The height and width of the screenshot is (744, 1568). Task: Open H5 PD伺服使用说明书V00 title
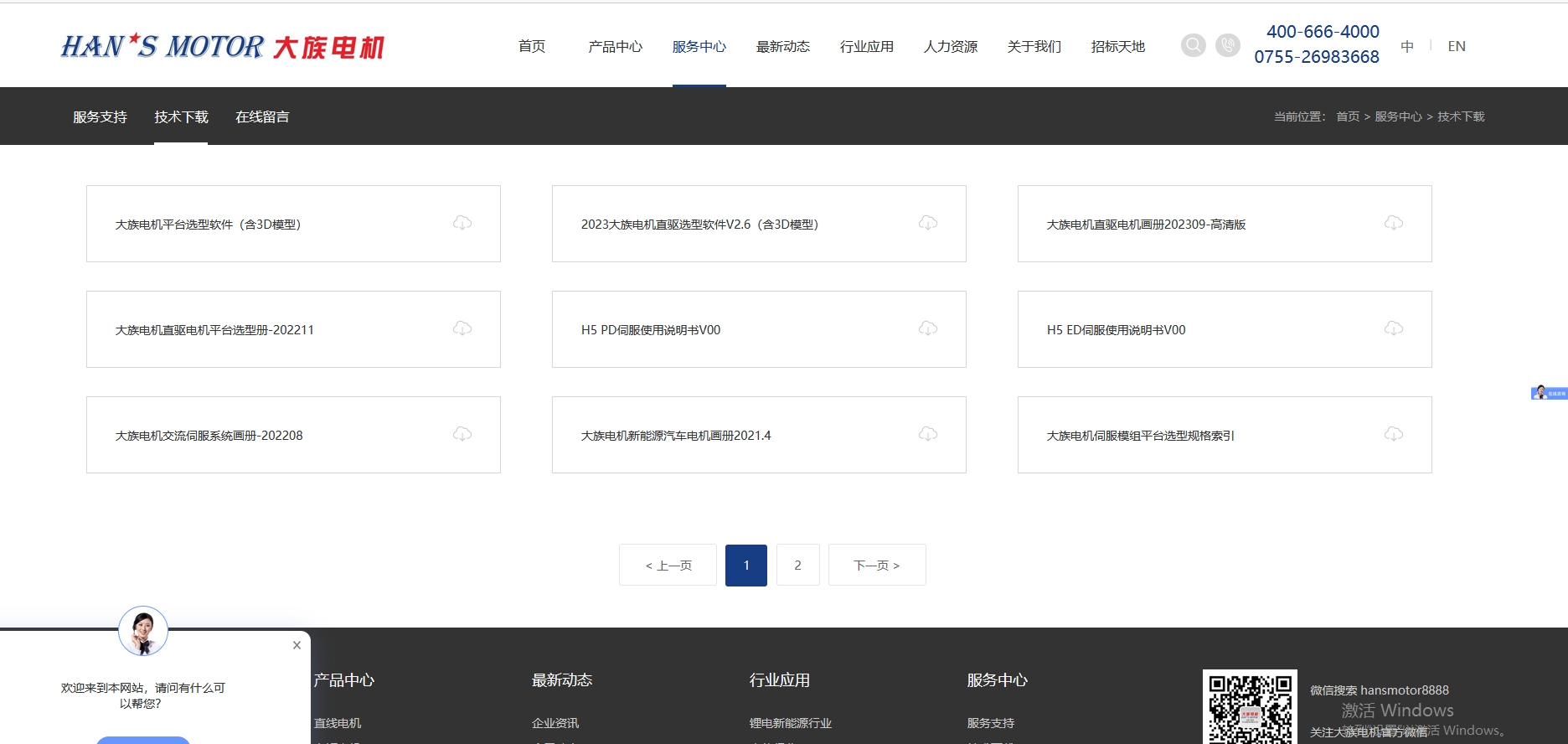pos(651,330)
